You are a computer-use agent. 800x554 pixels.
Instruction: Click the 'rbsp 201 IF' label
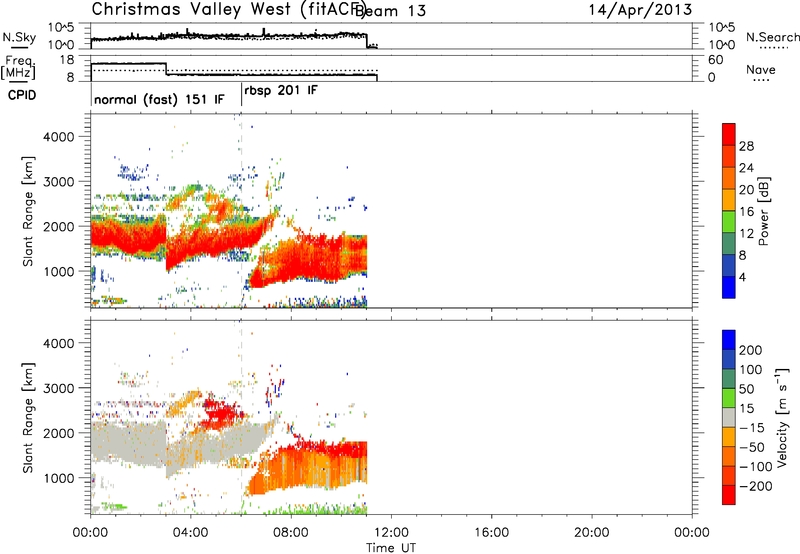tap(281, 91)
